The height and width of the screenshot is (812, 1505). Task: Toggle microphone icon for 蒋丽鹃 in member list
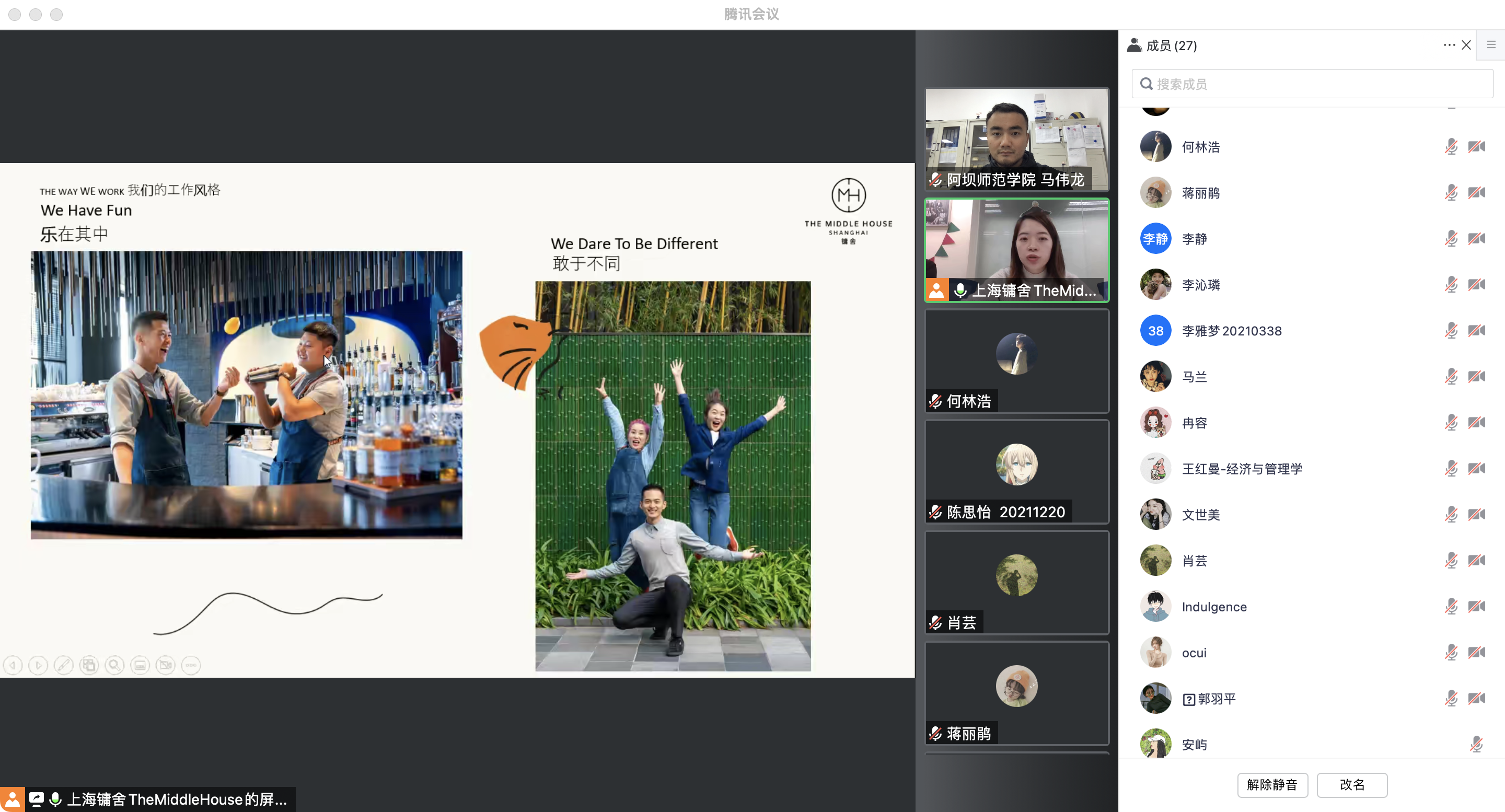pos(1451,193)
